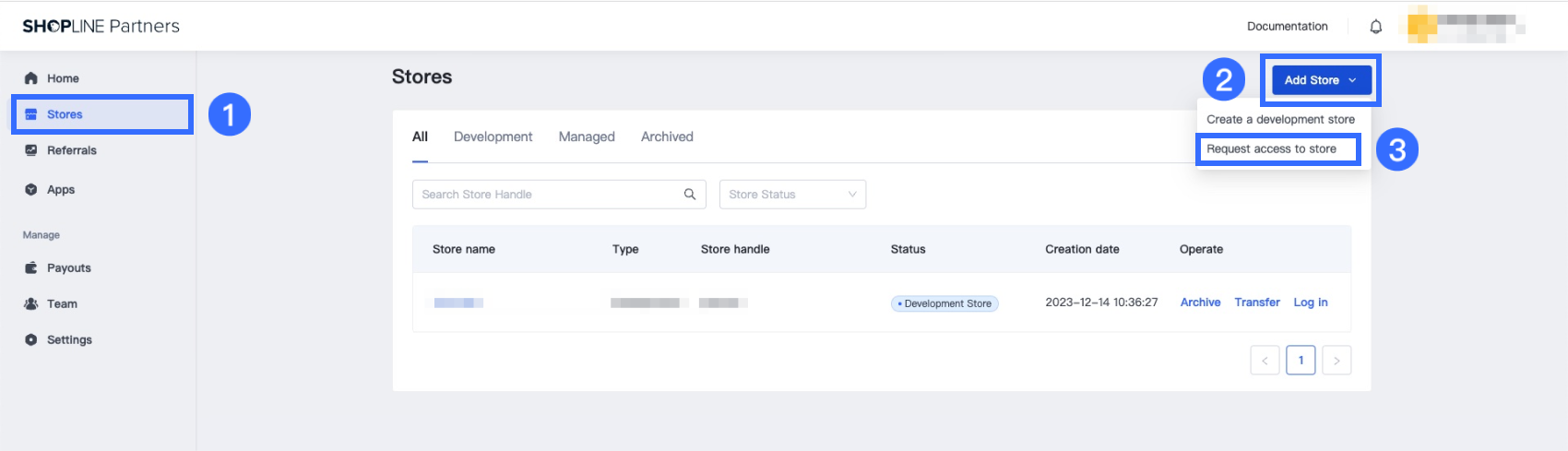
Task: Choose Create a development store
Action: [1280, 120]
